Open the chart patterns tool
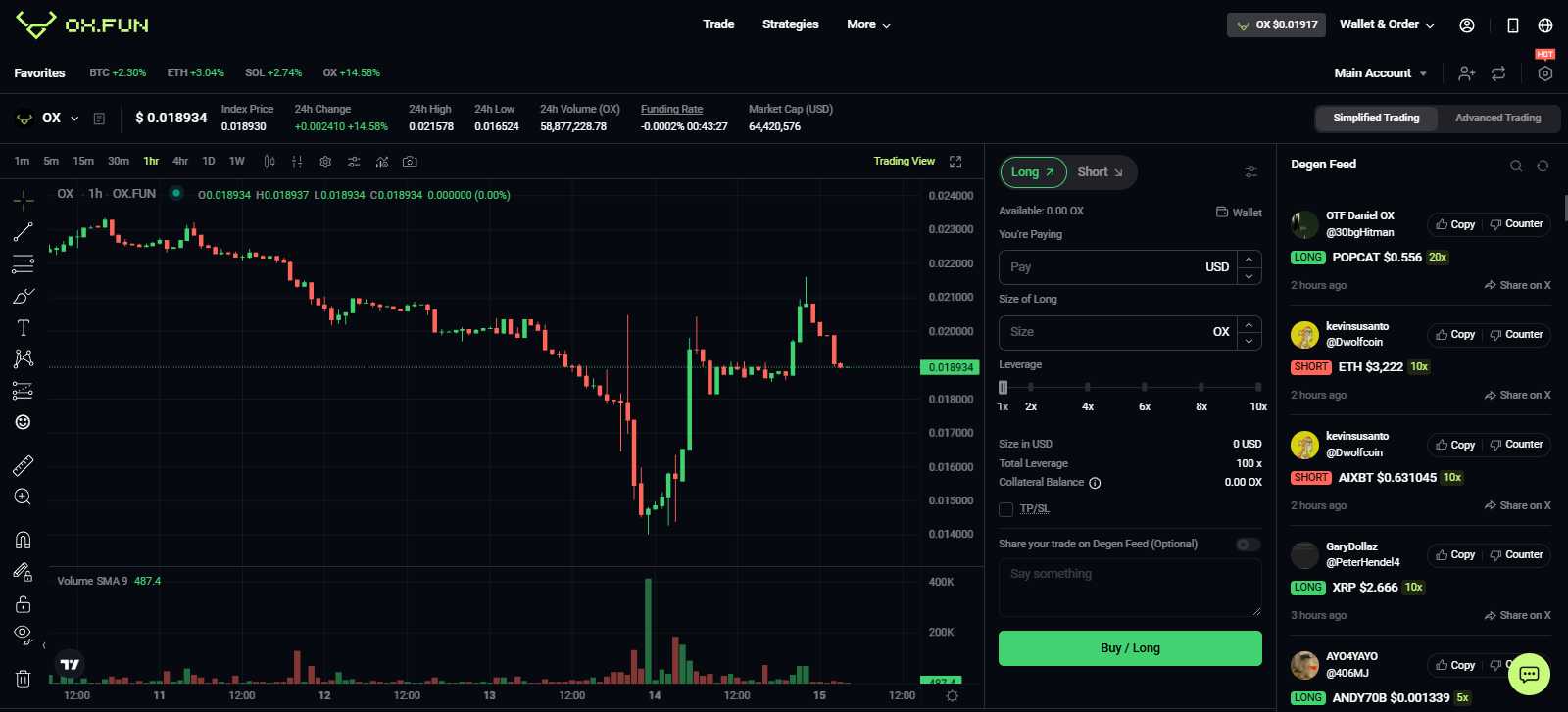Viewport: 1568px width, 712px height. 24,358
